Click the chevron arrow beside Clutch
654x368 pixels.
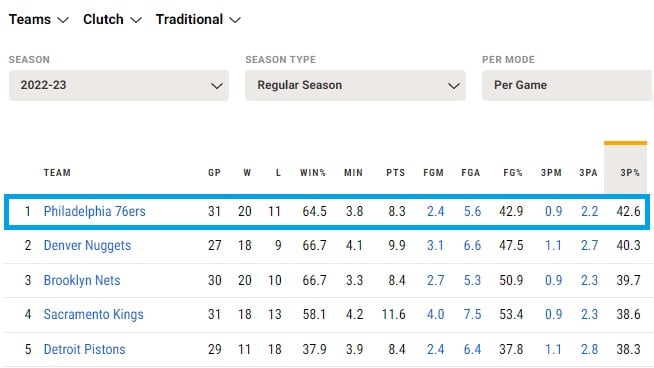tap(136, 20)
